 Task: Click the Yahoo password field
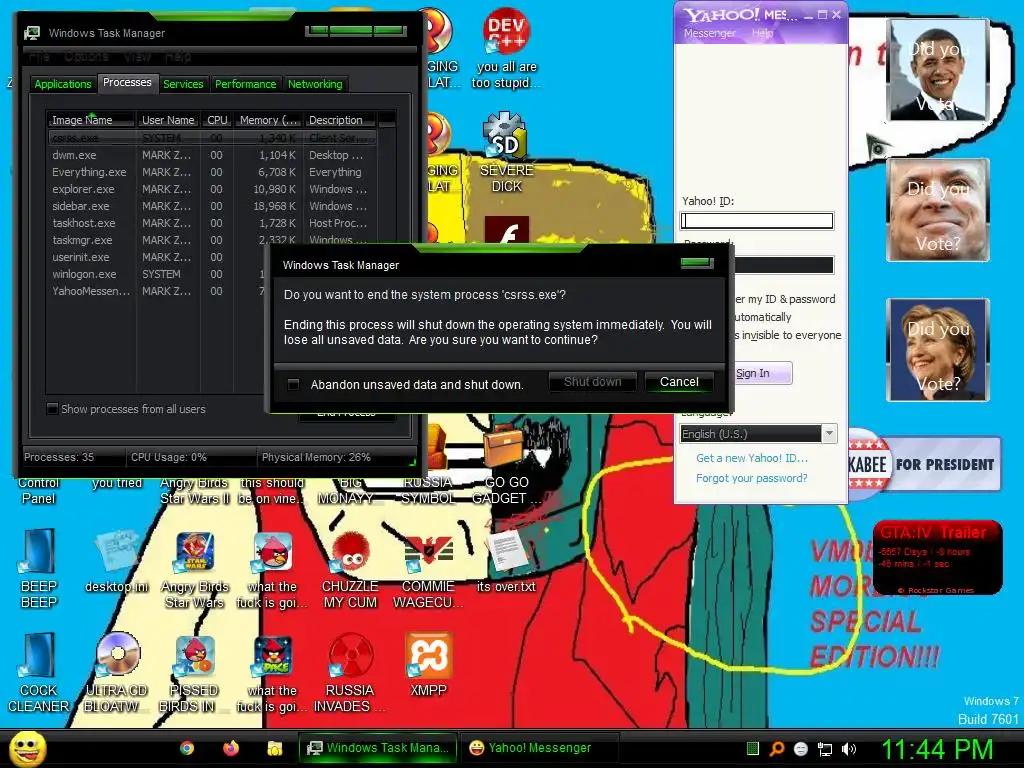[784, 264]
